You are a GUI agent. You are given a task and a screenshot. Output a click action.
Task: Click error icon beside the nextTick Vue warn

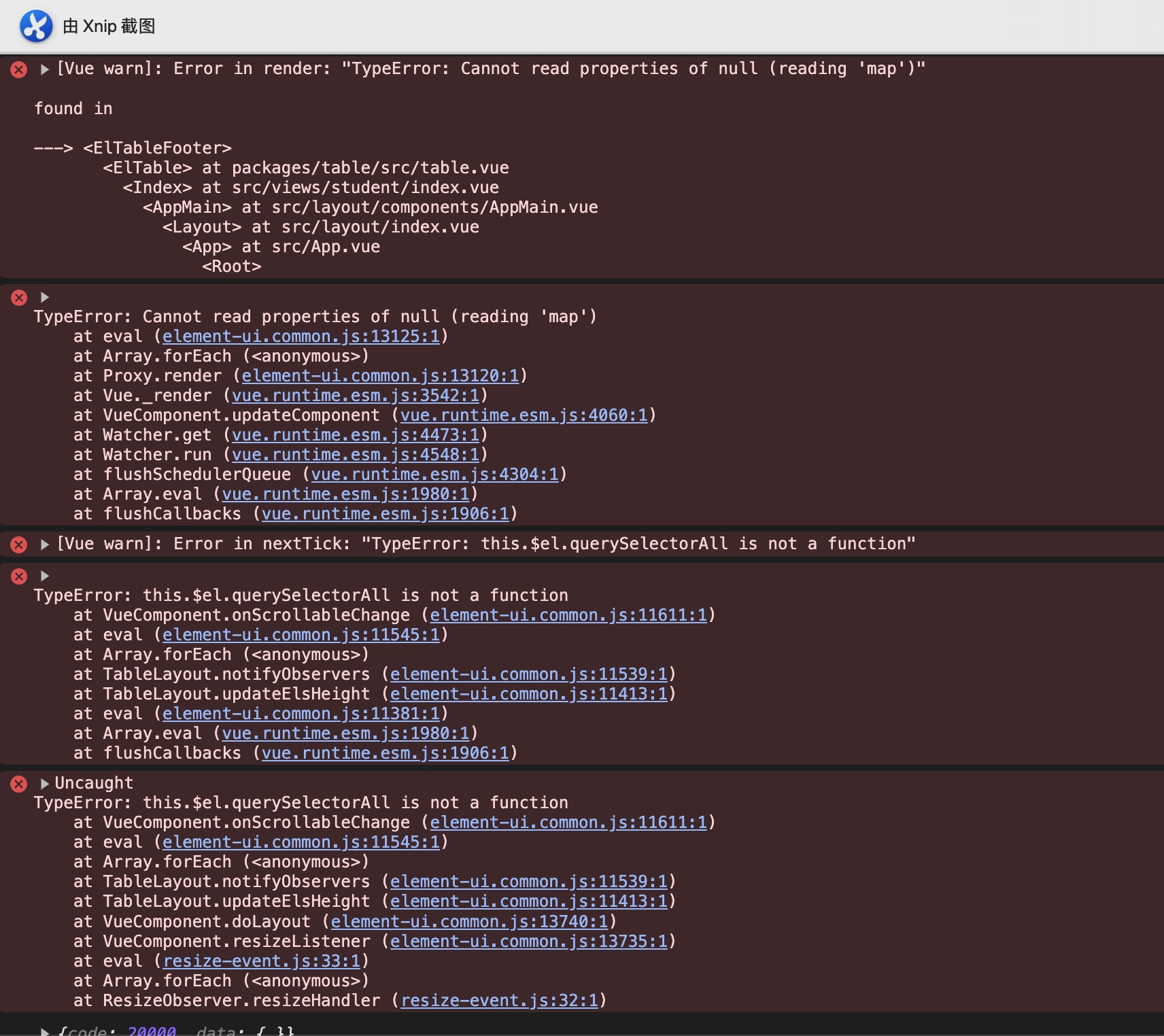tap(19, 545)
